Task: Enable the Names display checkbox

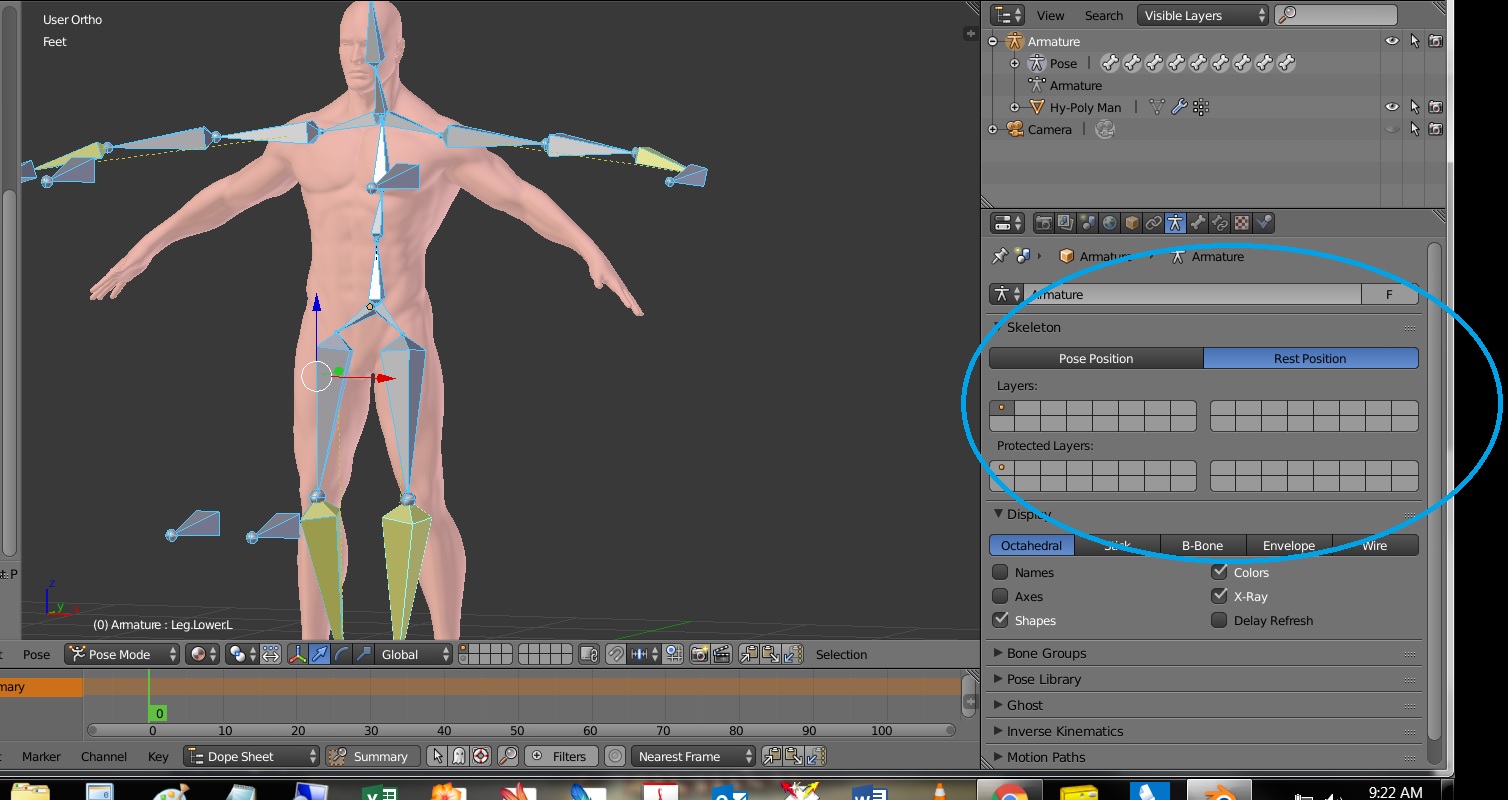Action: [x=1001, y=572]
